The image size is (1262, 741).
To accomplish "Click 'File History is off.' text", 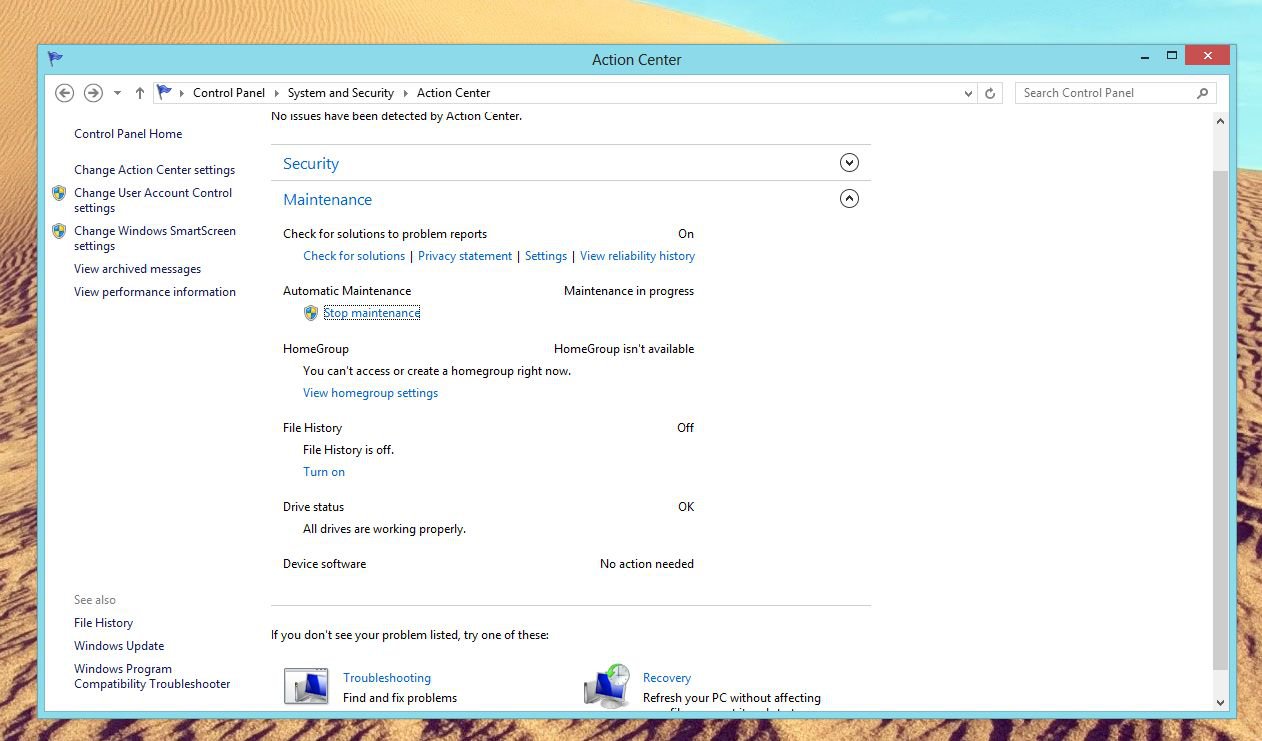I will click(348, 450).
